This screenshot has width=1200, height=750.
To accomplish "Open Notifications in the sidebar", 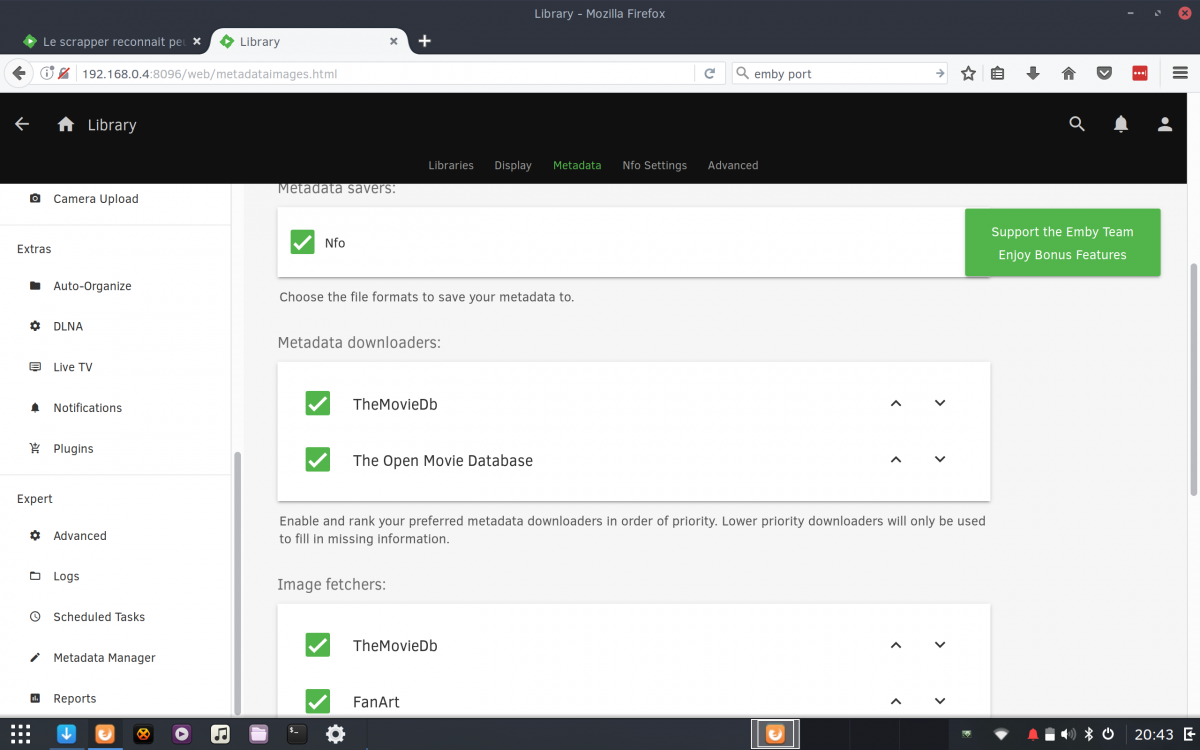I will point(88,408).
